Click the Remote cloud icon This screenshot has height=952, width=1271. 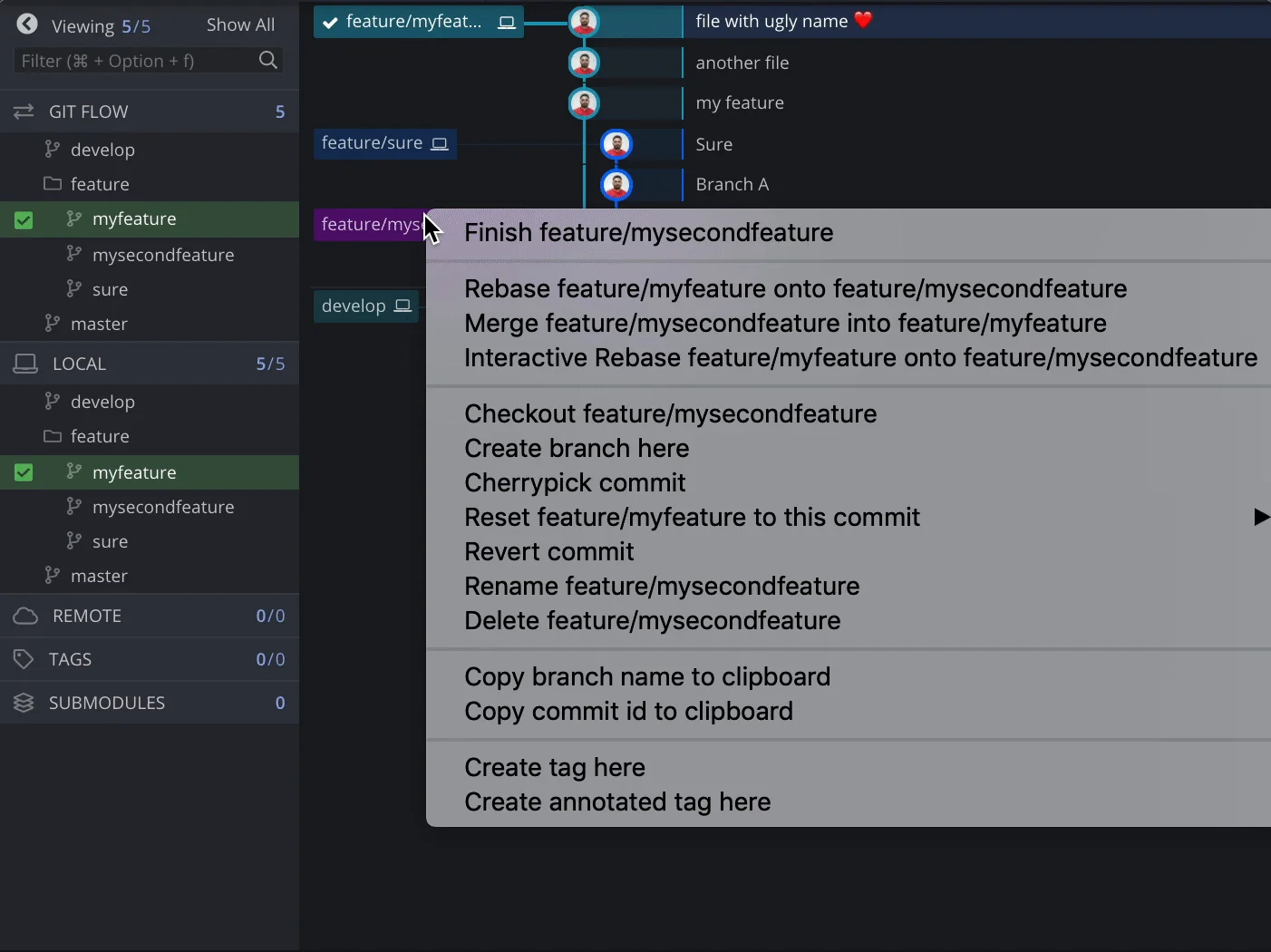[x=25, y=616]
